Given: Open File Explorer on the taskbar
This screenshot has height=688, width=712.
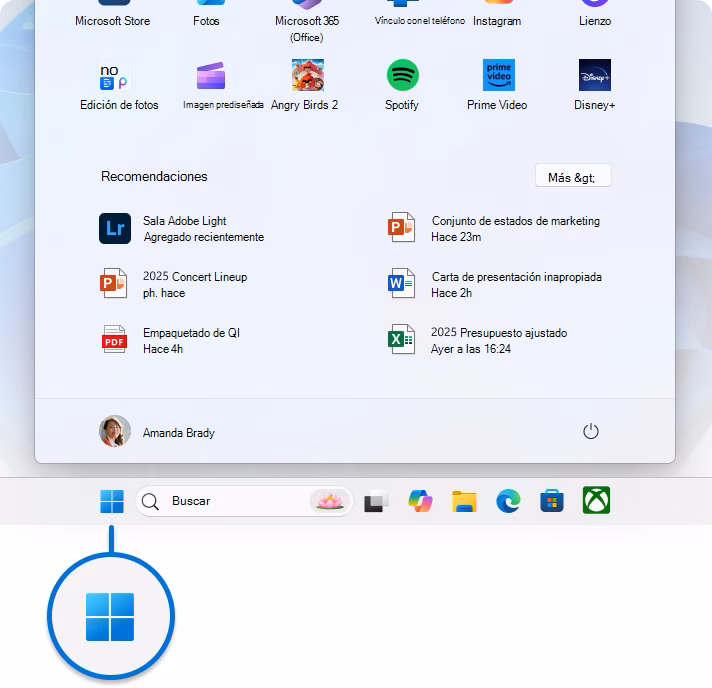Looking at the screenshot, I should coord(464,501).
